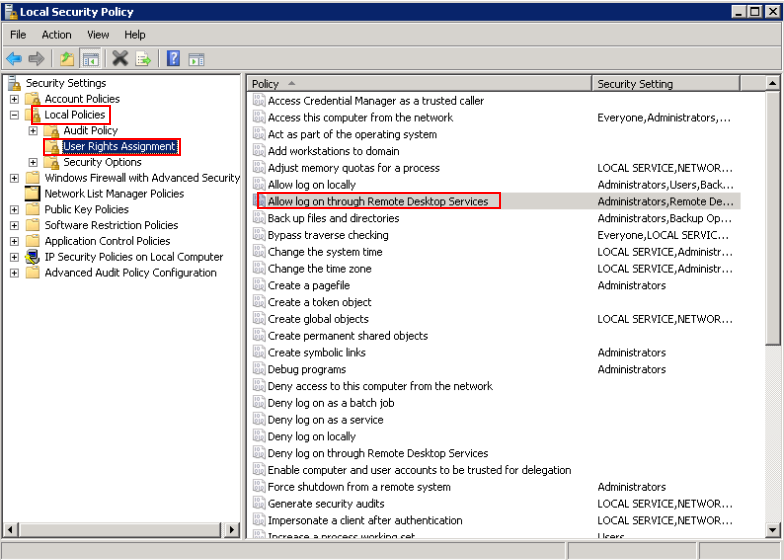The width and height of the screenshot is (784, 560).
Task: Click the Back arrow toolbar icon
Action: coord(14,59)
